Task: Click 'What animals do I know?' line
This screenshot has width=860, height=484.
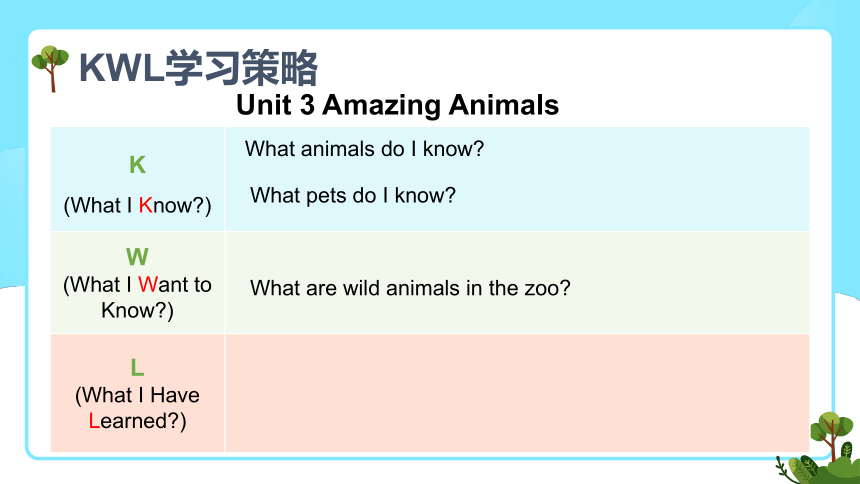Action: coord(364,149)
